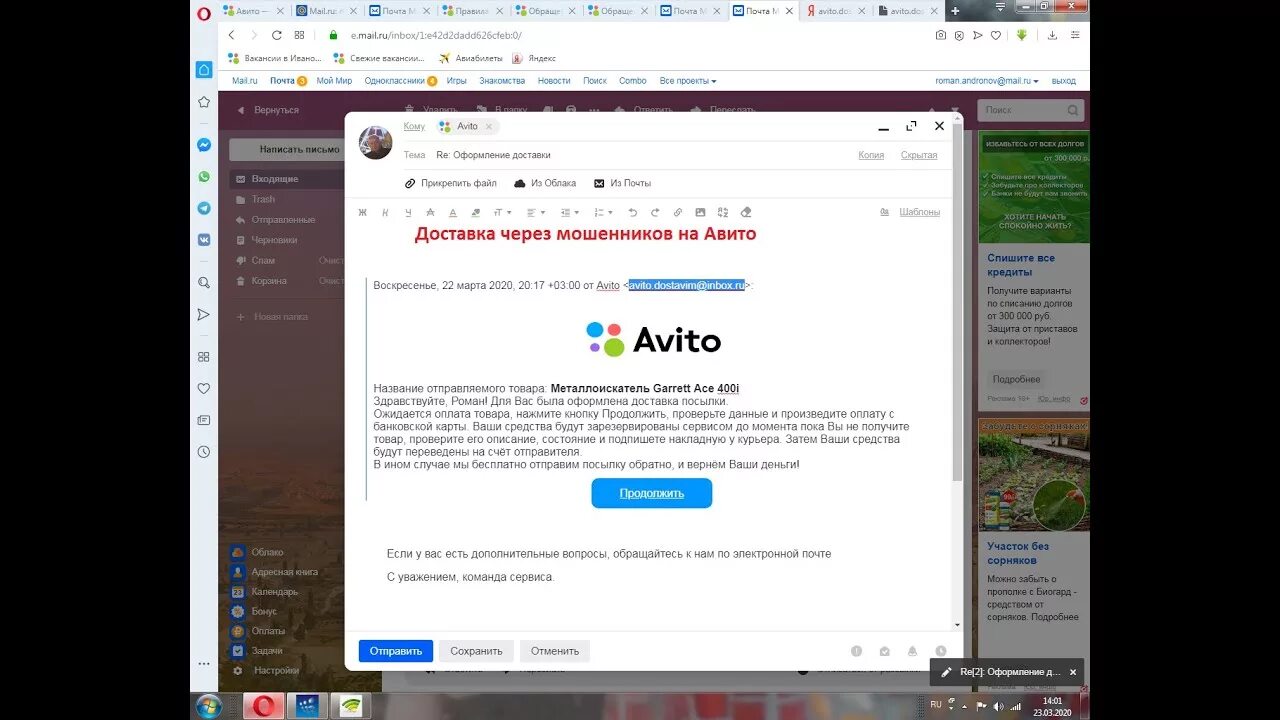This screenshot has height=720, width=1280.
Task: Open Одноклассники in top navigation
Action: (x=394, y=81)
